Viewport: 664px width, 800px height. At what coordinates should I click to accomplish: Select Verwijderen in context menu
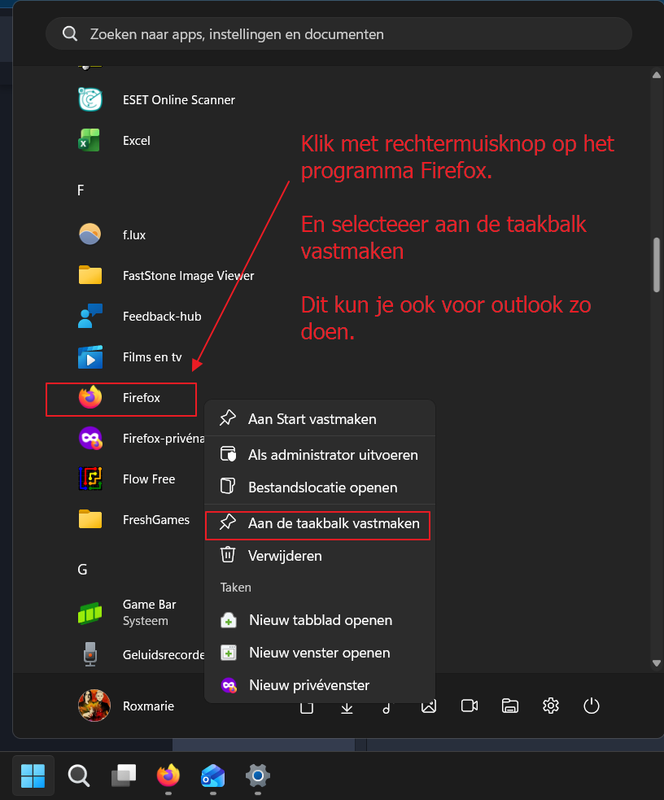tap(319, 556)
